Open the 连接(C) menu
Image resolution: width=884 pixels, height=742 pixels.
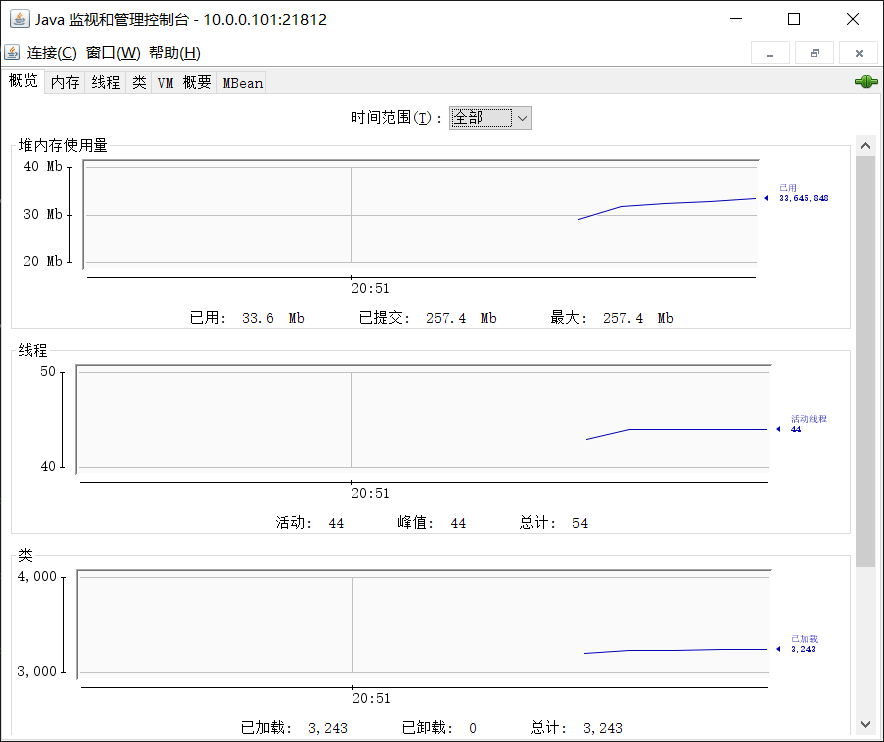pyautogui.click(x=51, y=53)
